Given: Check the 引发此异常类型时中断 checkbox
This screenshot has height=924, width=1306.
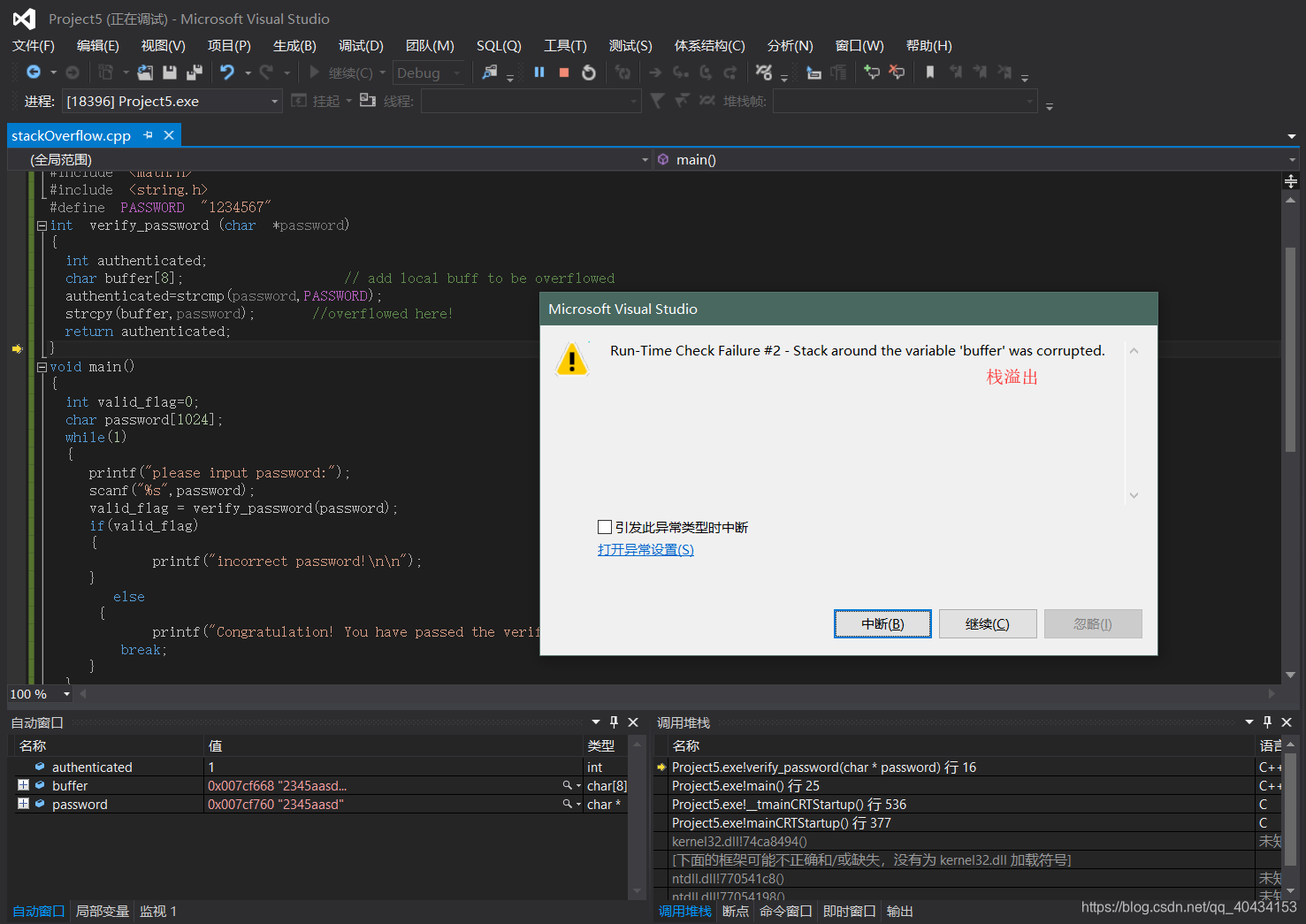Looking at the screenshot, I should coord(605,527).
